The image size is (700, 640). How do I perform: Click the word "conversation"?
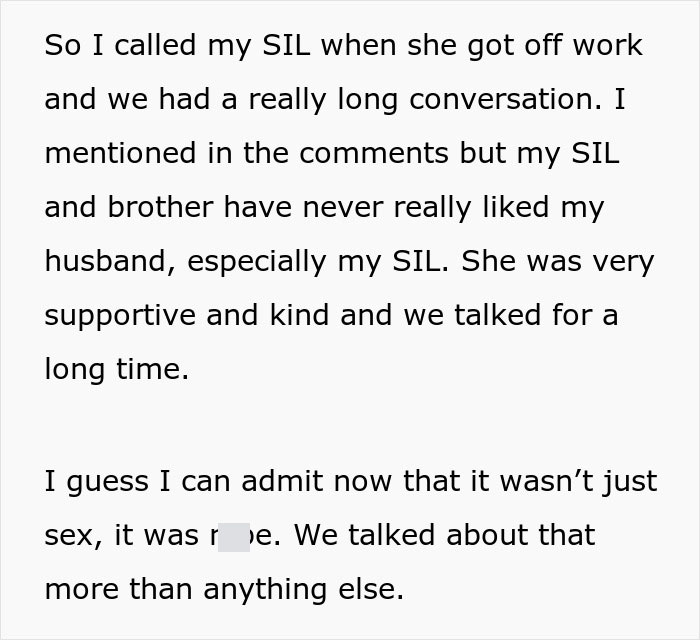[505, 99]
